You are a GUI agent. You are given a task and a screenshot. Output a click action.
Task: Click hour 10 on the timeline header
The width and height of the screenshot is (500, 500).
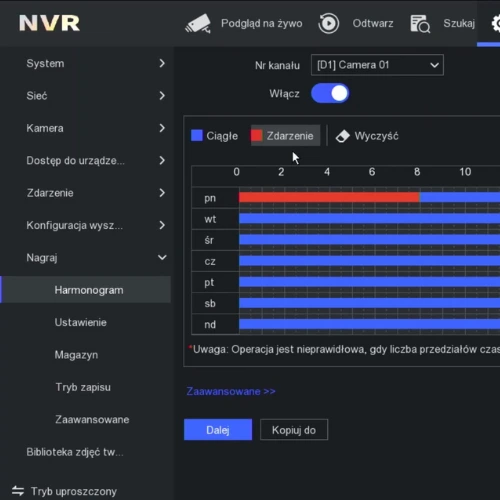465,172
